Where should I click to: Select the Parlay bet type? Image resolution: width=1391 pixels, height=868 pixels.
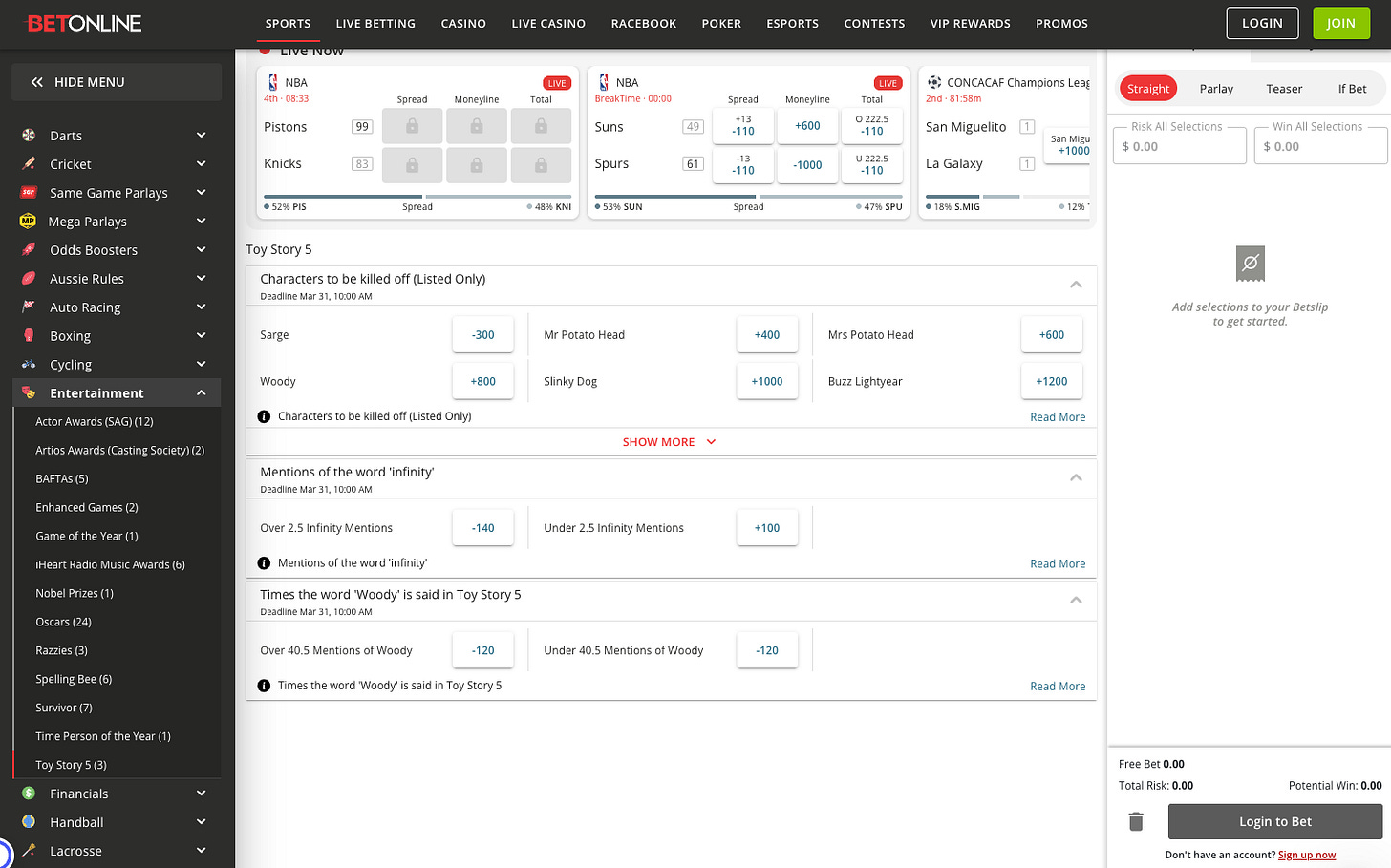tap(1216, 89)
